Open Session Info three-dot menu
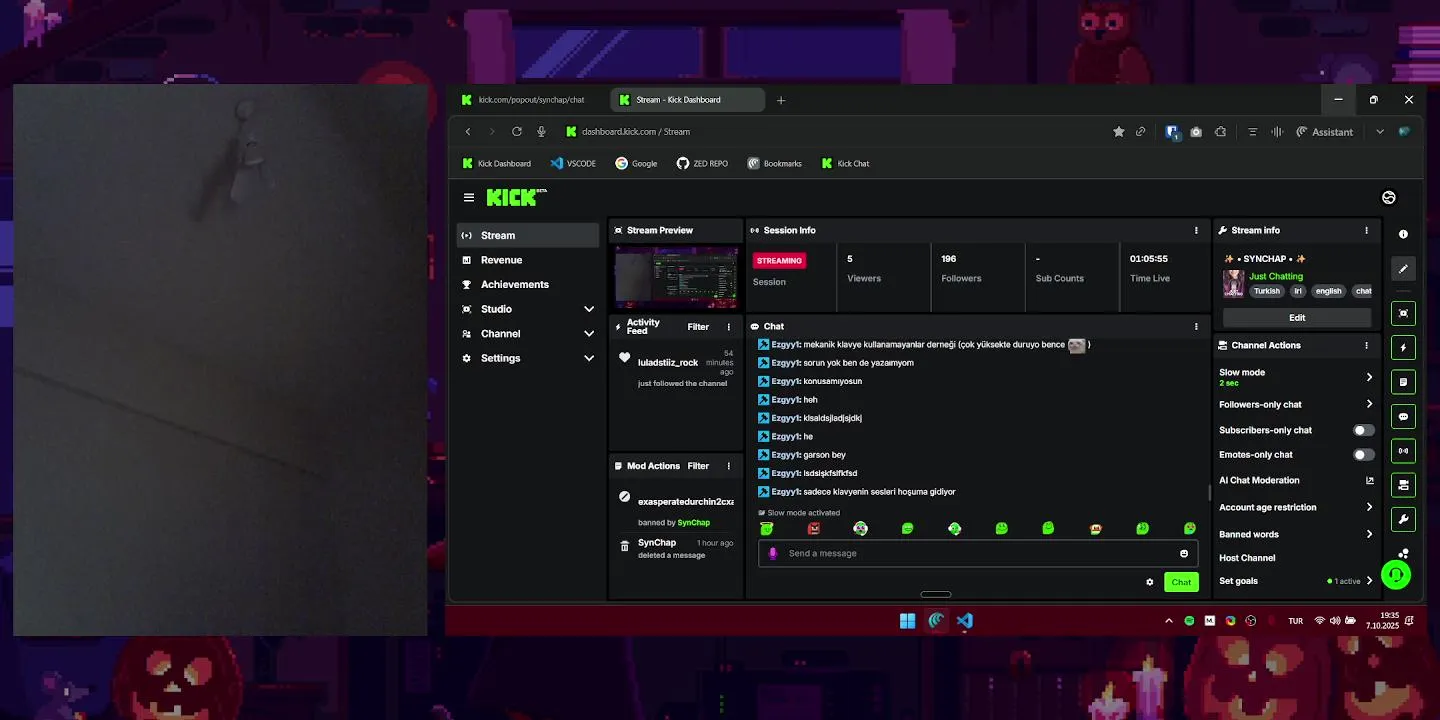The height and width of the screenshot is (720, 1440). tap(1196, 230)
